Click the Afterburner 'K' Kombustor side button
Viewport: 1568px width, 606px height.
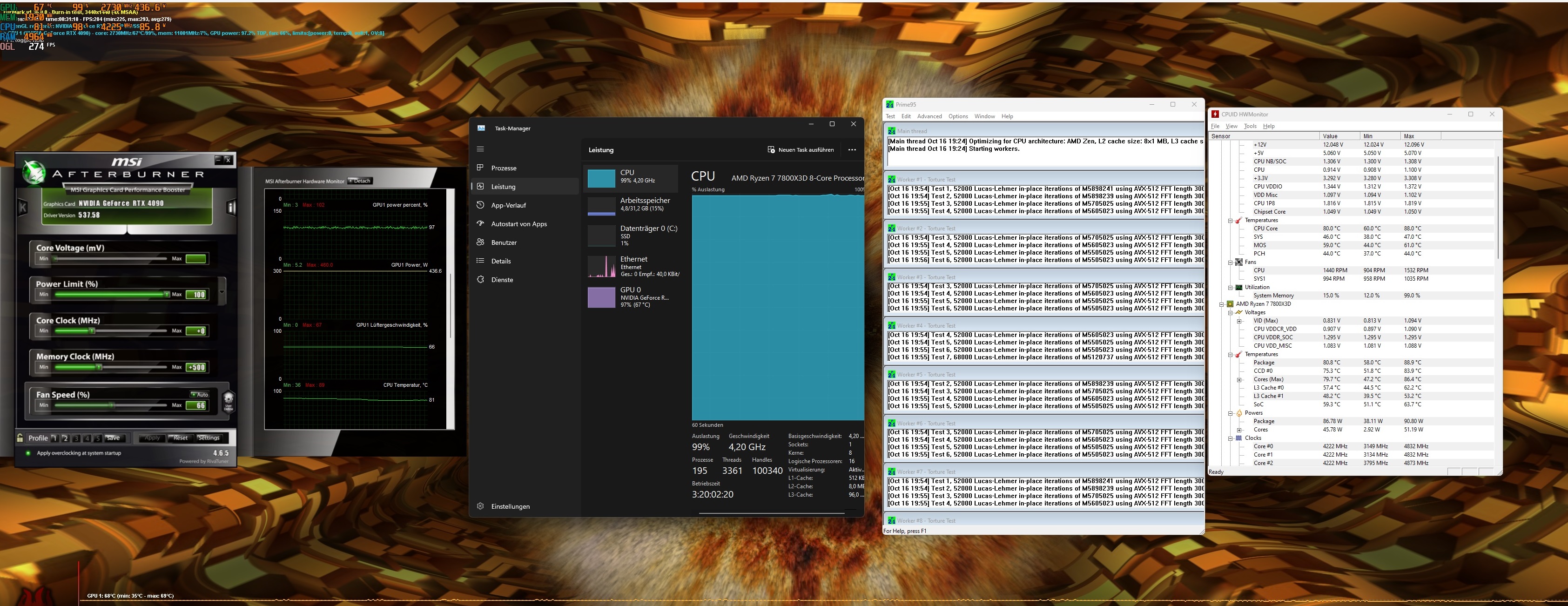23,208
